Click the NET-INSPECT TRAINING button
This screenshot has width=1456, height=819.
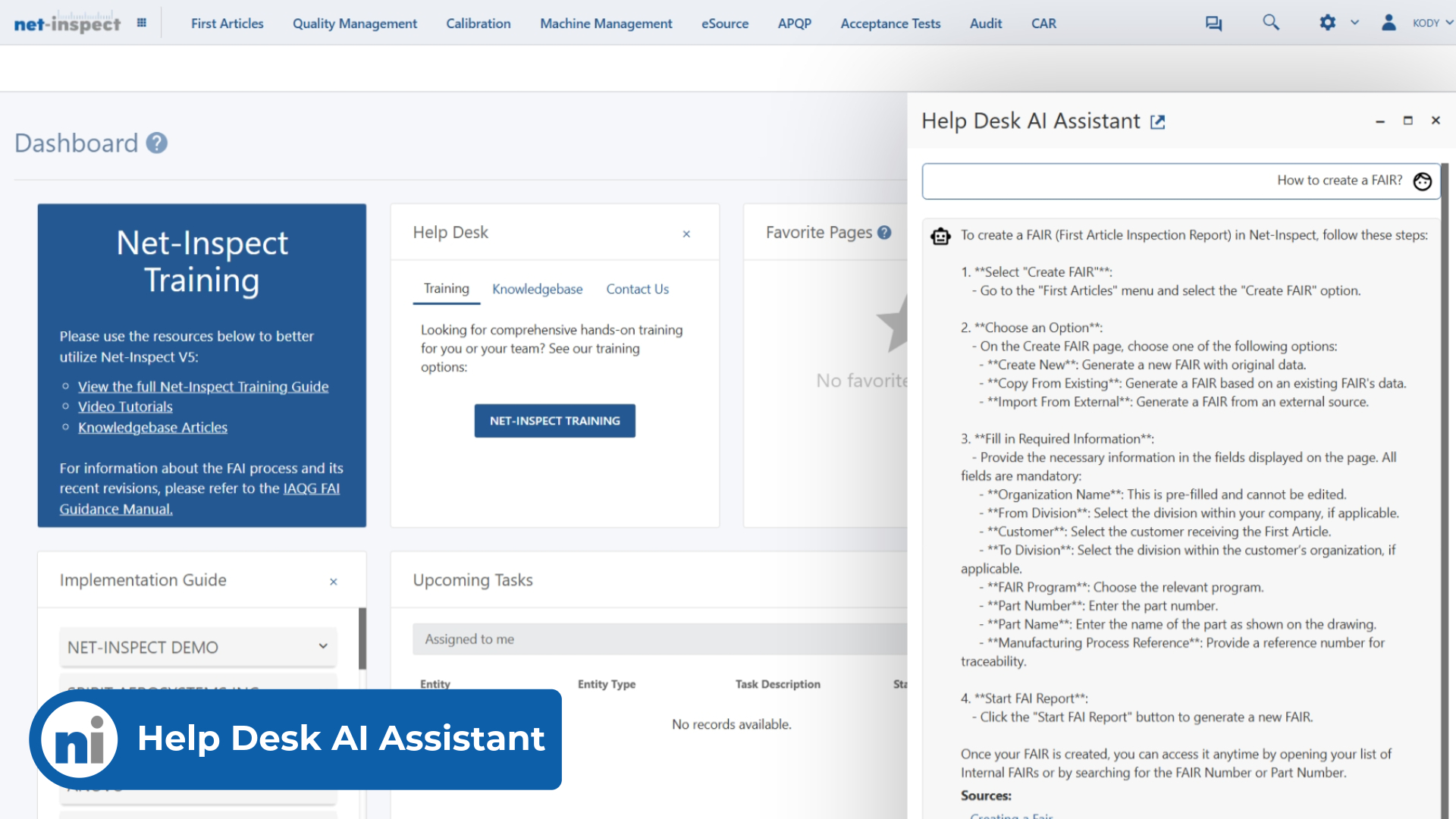pos(554,421)
